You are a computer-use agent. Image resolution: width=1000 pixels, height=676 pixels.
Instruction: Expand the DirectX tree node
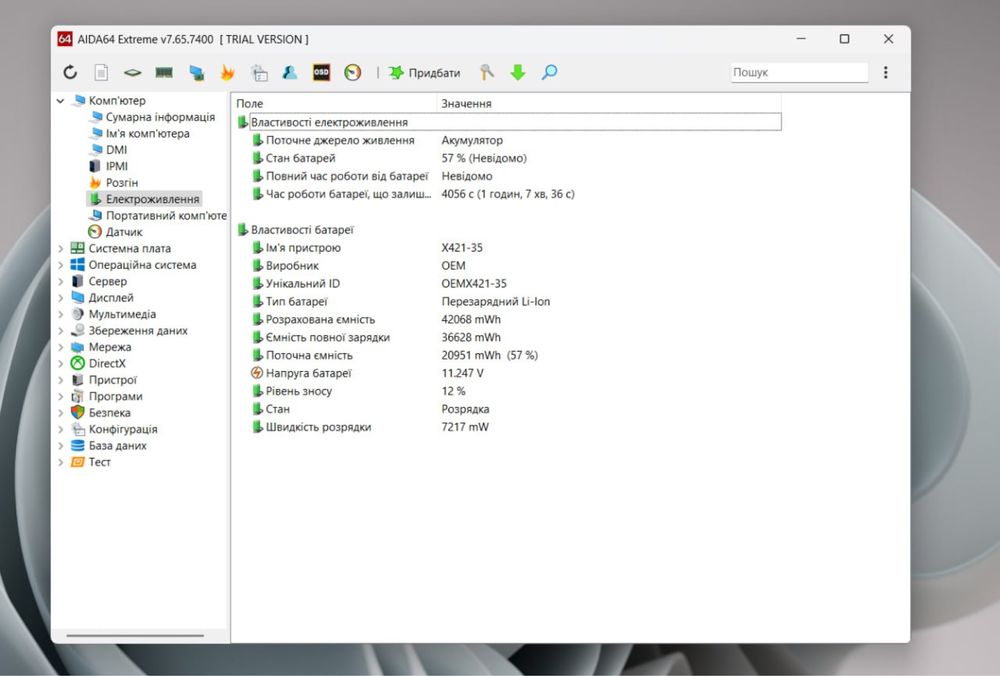point(61,364)
